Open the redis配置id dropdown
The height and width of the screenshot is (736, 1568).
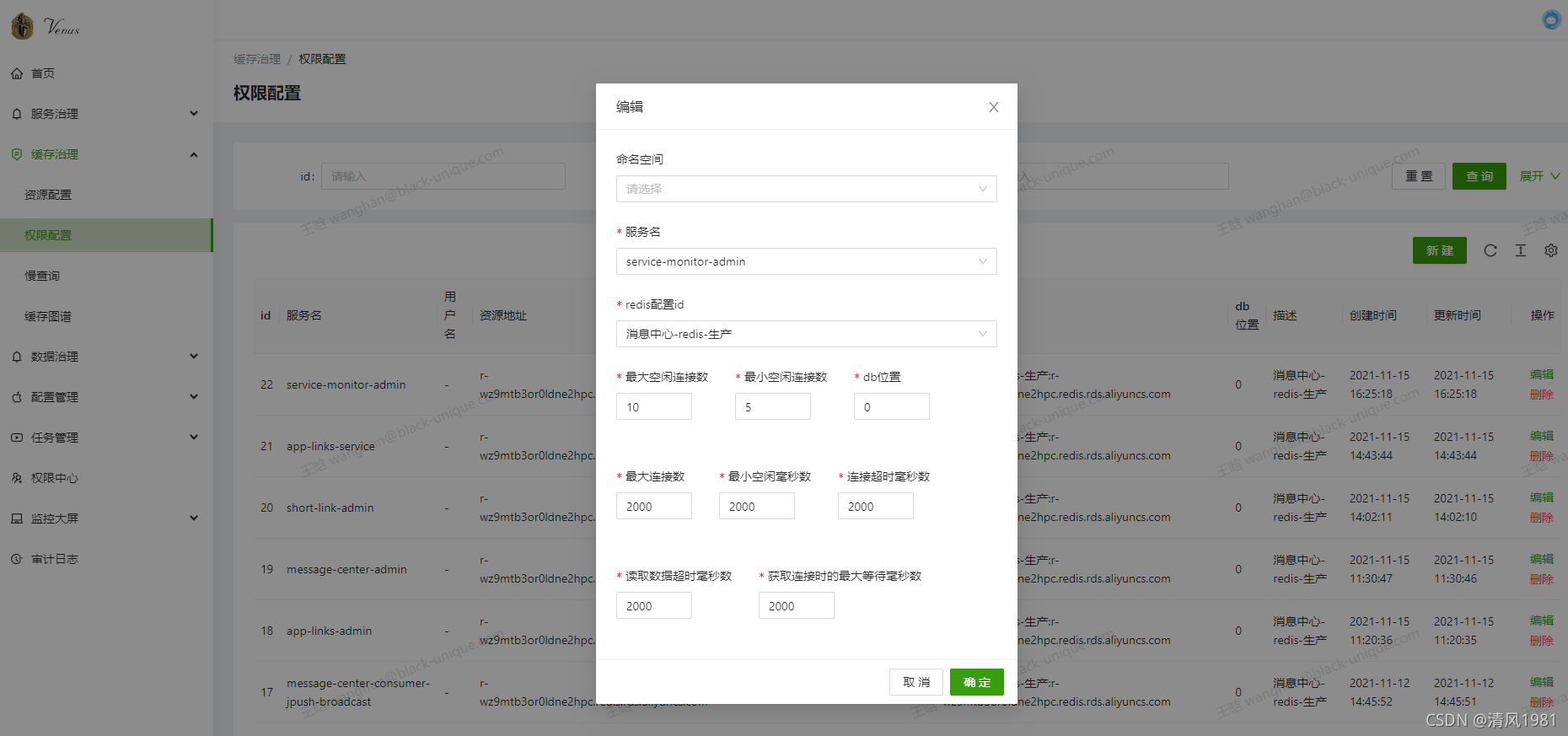806,334
